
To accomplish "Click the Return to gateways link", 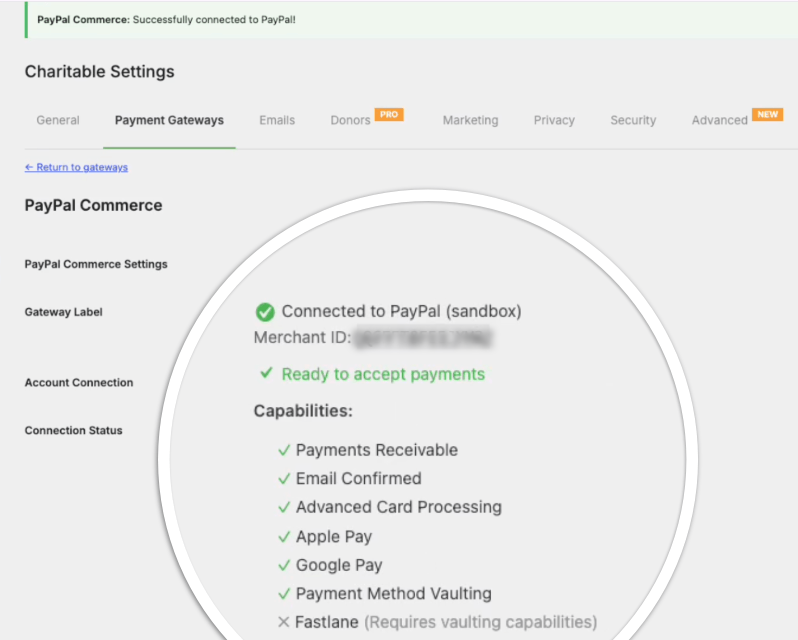I will tap(76, 167).
